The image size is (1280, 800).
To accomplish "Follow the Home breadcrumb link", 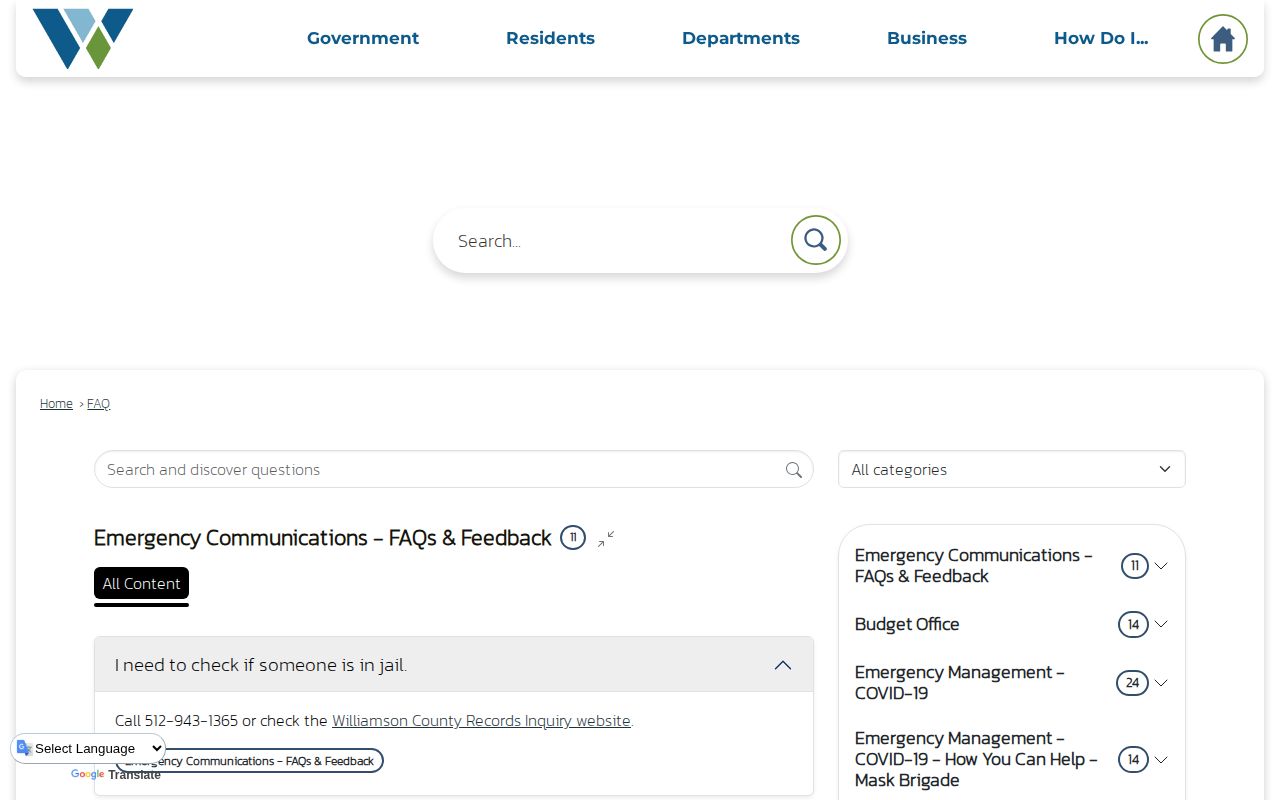I will [x=56, y=404].
